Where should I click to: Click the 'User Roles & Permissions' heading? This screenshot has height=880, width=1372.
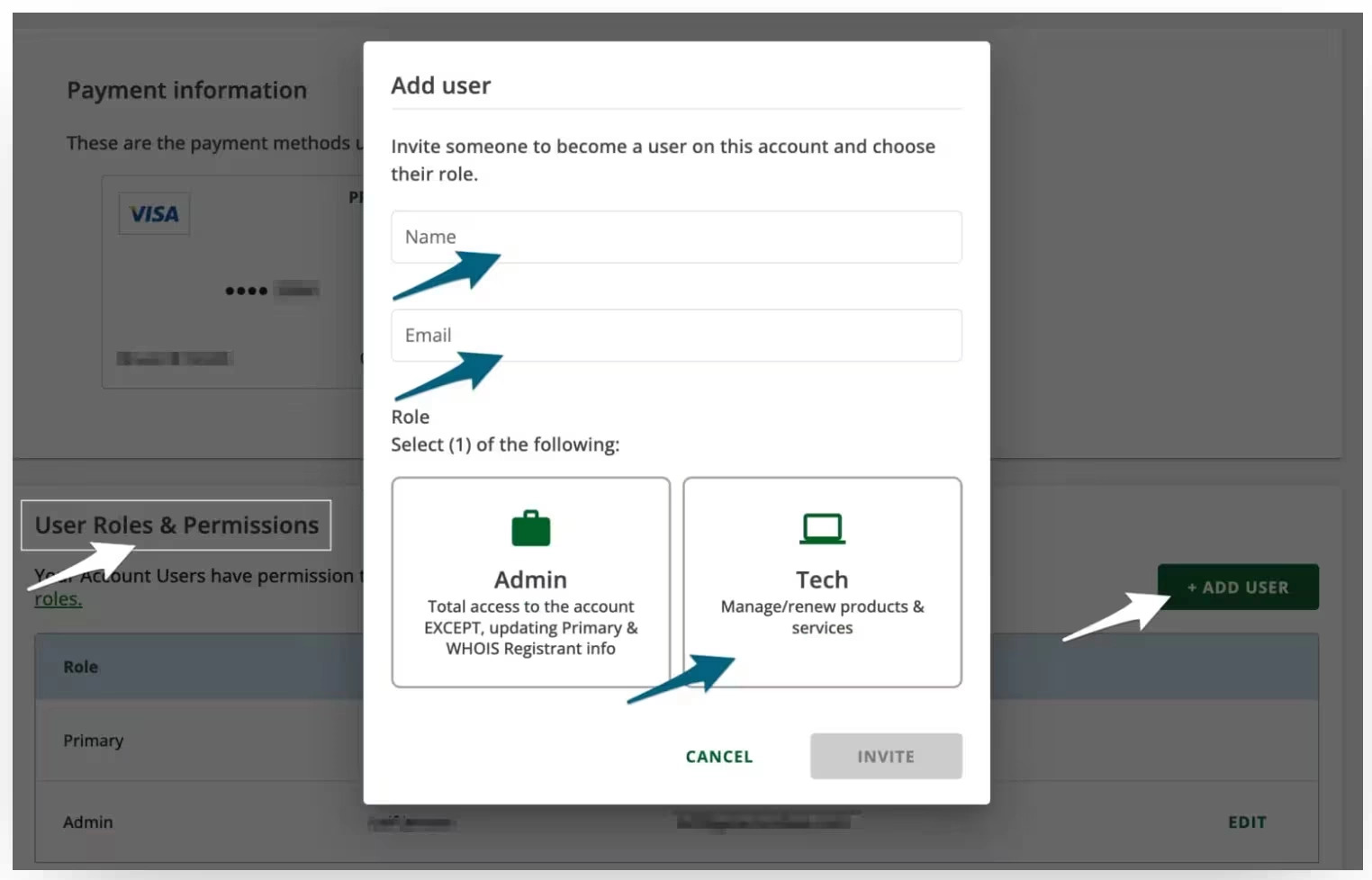176,525
